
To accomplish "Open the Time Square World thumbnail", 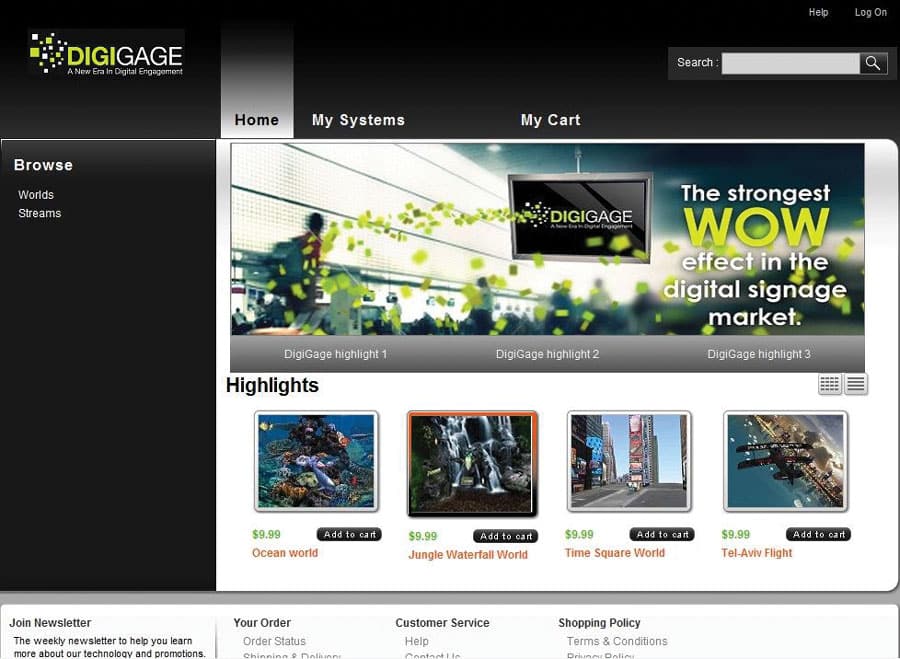I will click(629, 461).
